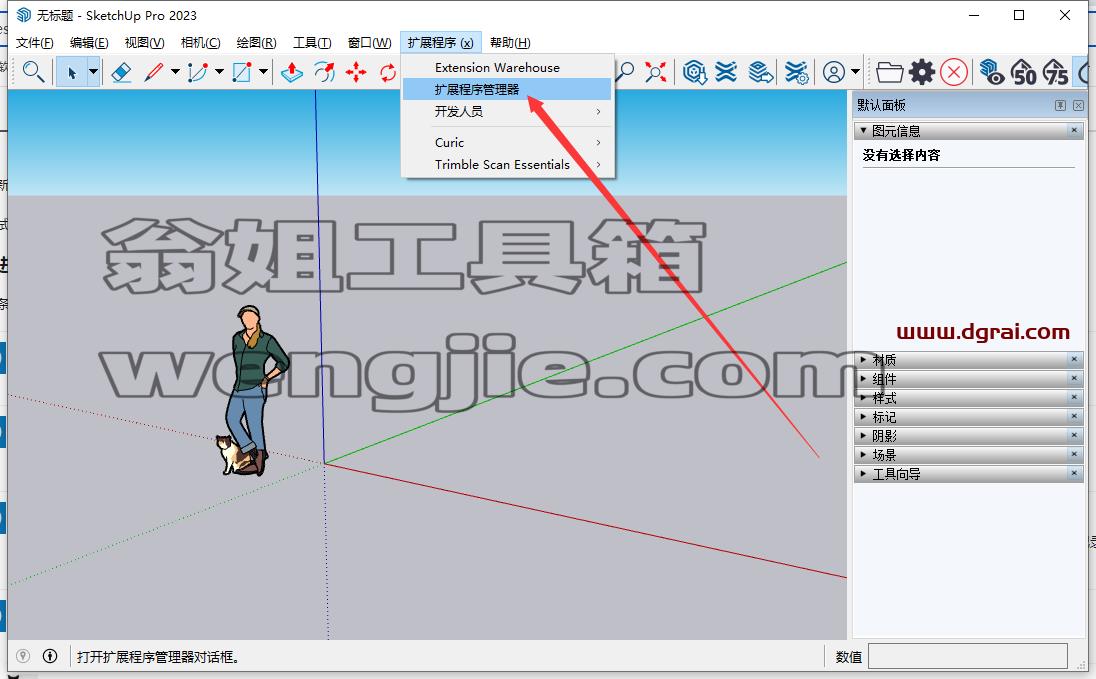This screenshot has width=1096, height=679.
Task: Click the black gear settings icon
Action: (x=922, y=71)
